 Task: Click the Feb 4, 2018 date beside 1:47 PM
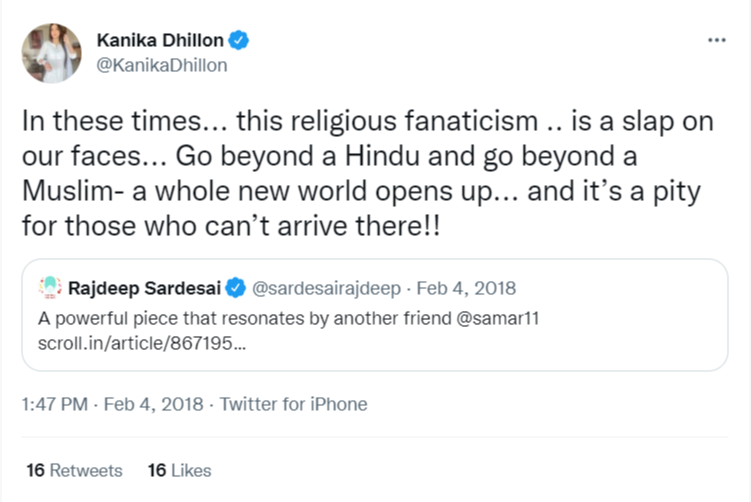(146, 405)
